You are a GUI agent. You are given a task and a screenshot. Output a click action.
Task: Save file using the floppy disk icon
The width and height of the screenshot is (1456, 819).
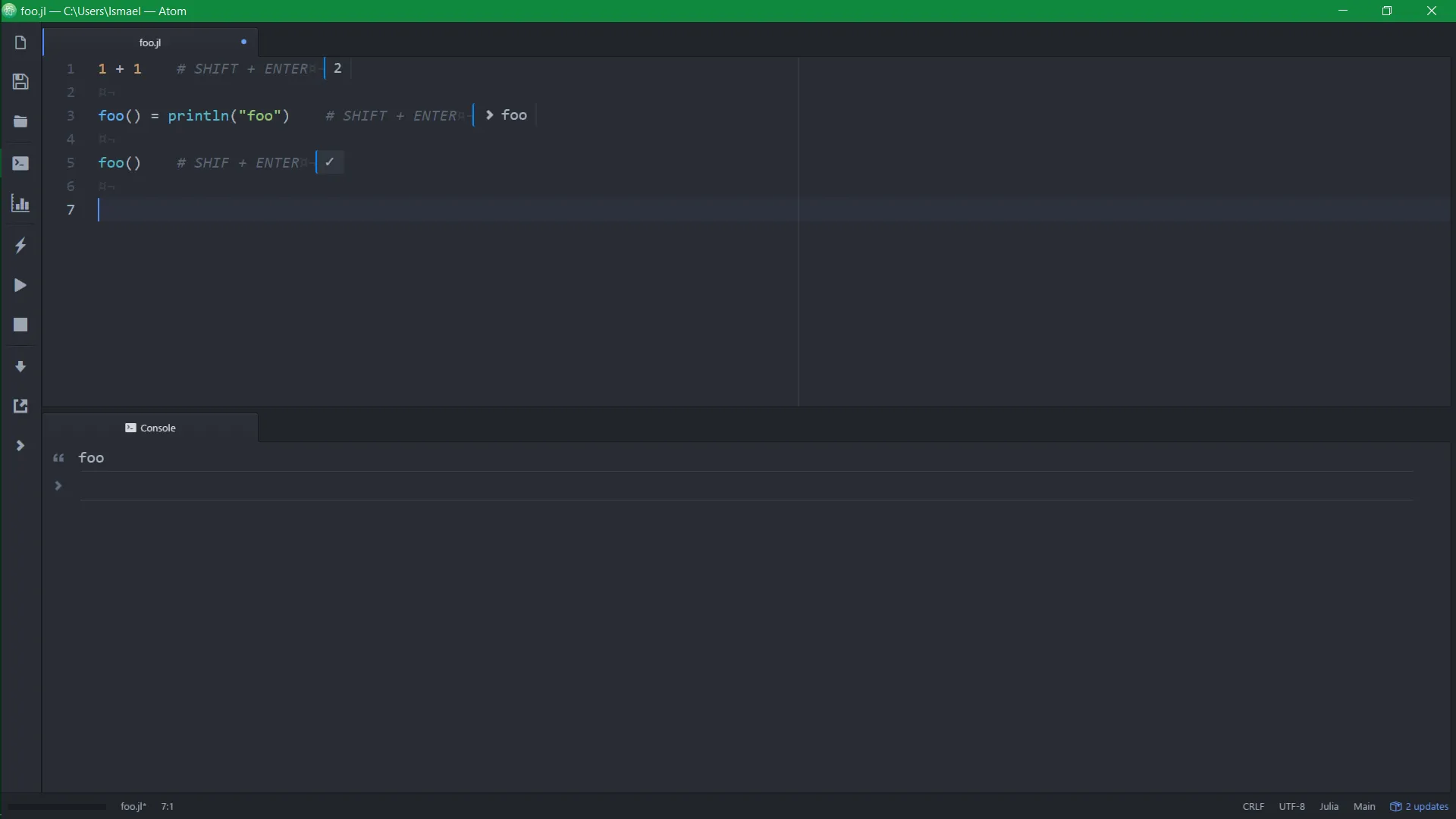coord(20,82)
